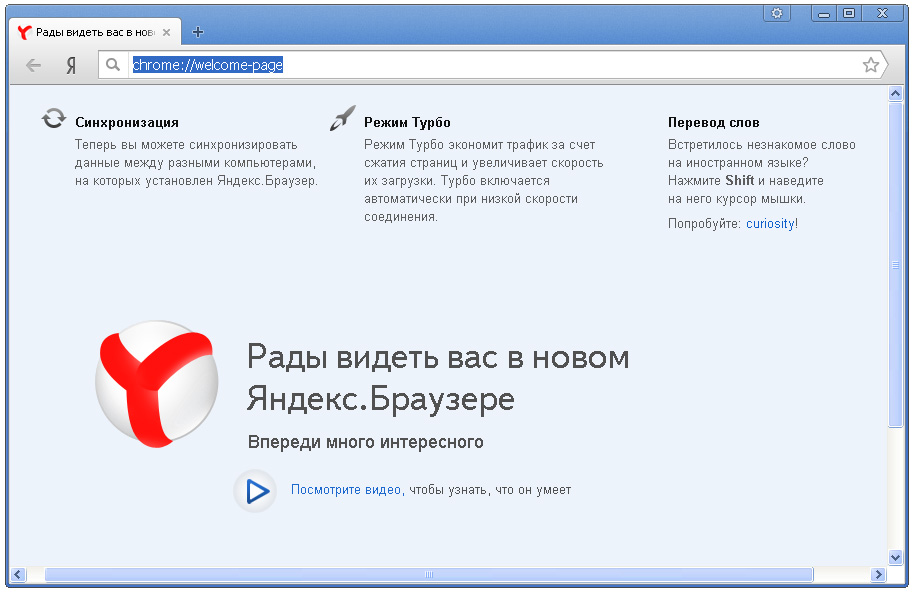
Task: Click the 'Перевод слов' heading
Action: point(714,123)
